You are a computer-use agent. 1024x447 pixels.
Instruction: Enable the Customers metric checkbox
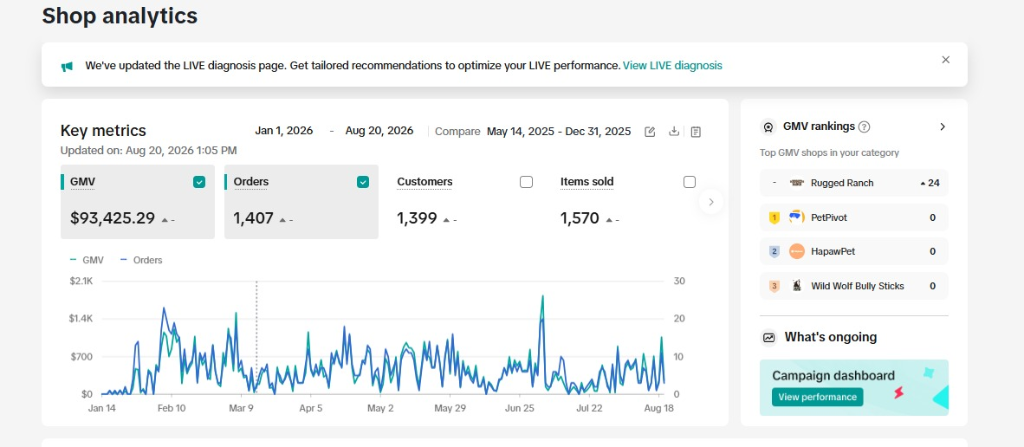pyautogui.click(x=526, y=182)
